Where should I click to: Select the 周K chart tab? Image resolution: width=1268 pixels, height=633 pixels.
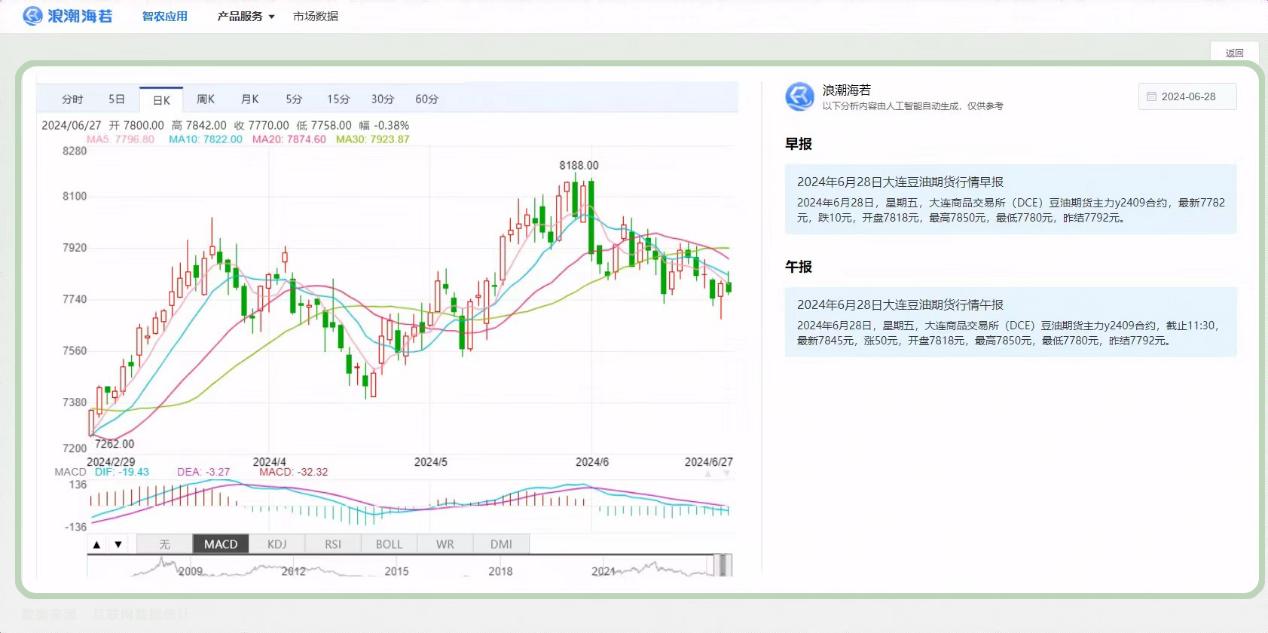click(206, 99)
